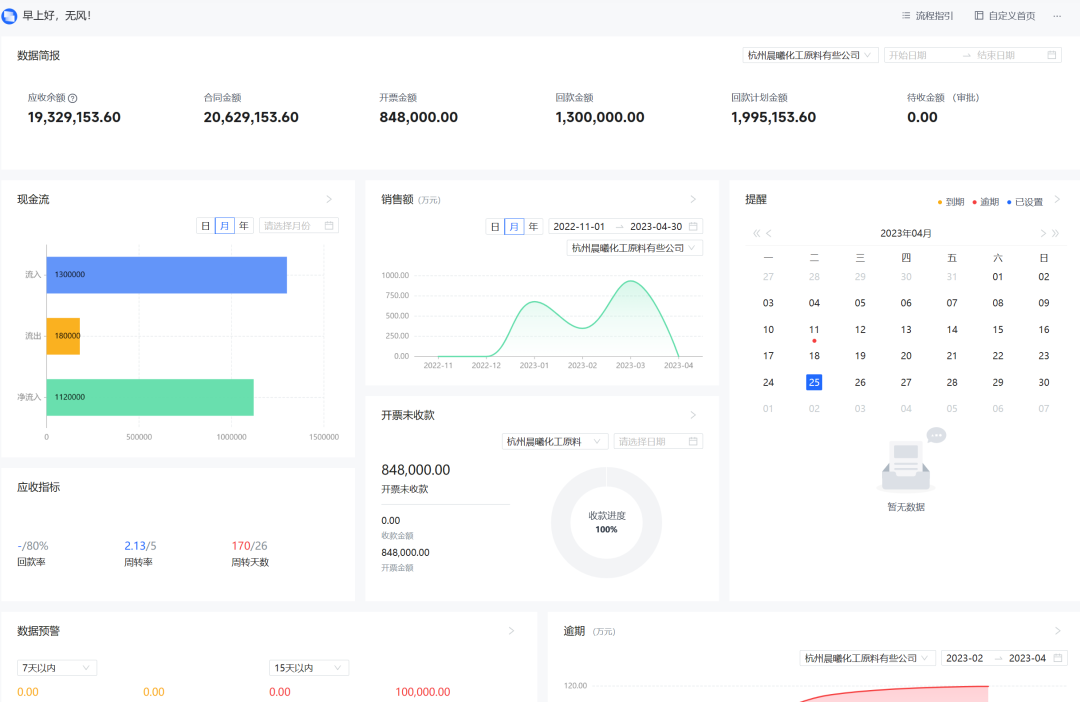
Task: Open company dropdown in 销售额 panel
Action: 634,248
